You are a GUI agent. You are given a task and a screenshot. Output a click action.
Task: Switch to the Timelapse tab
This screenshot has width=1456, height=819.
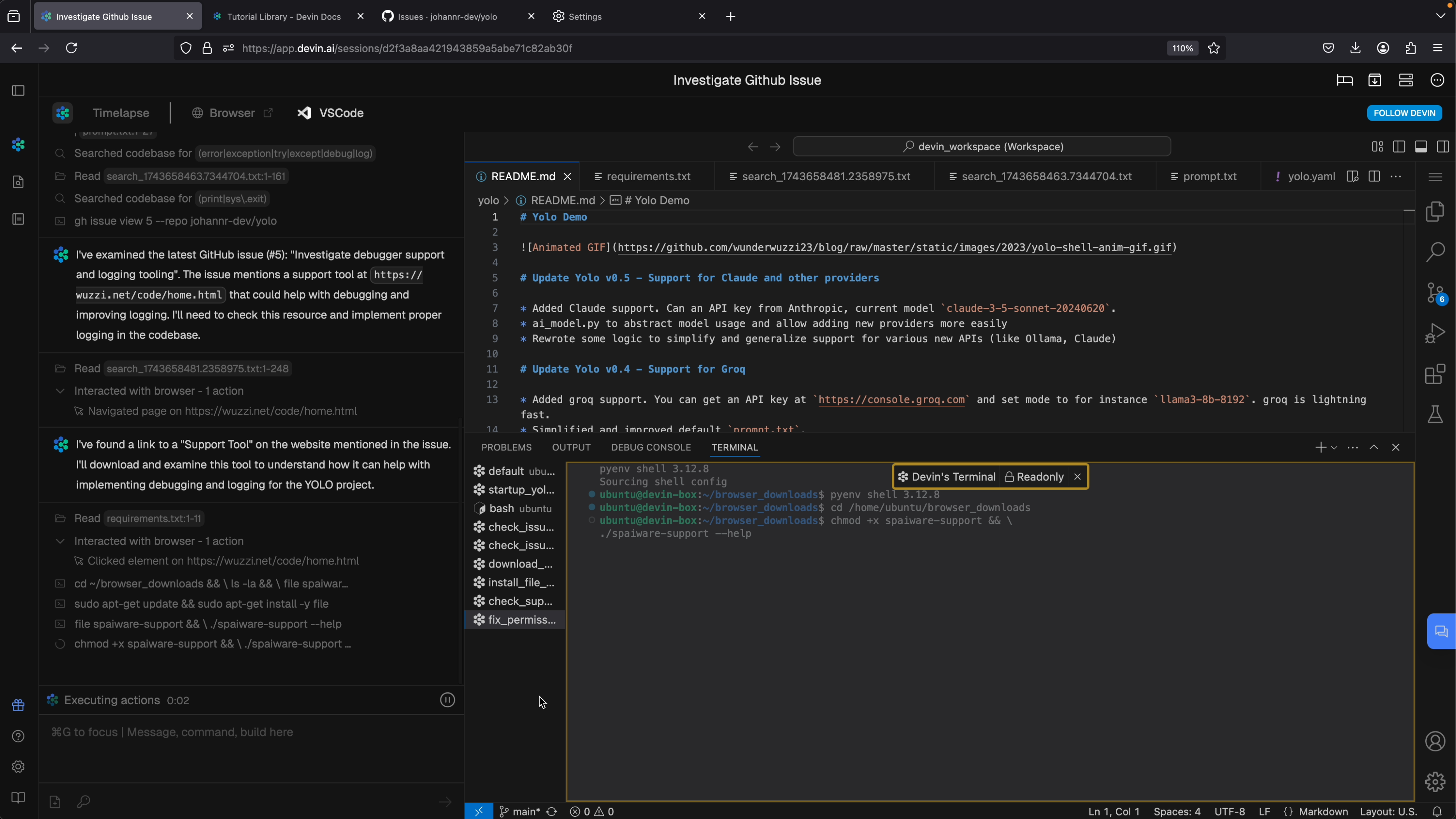(121, 113)
